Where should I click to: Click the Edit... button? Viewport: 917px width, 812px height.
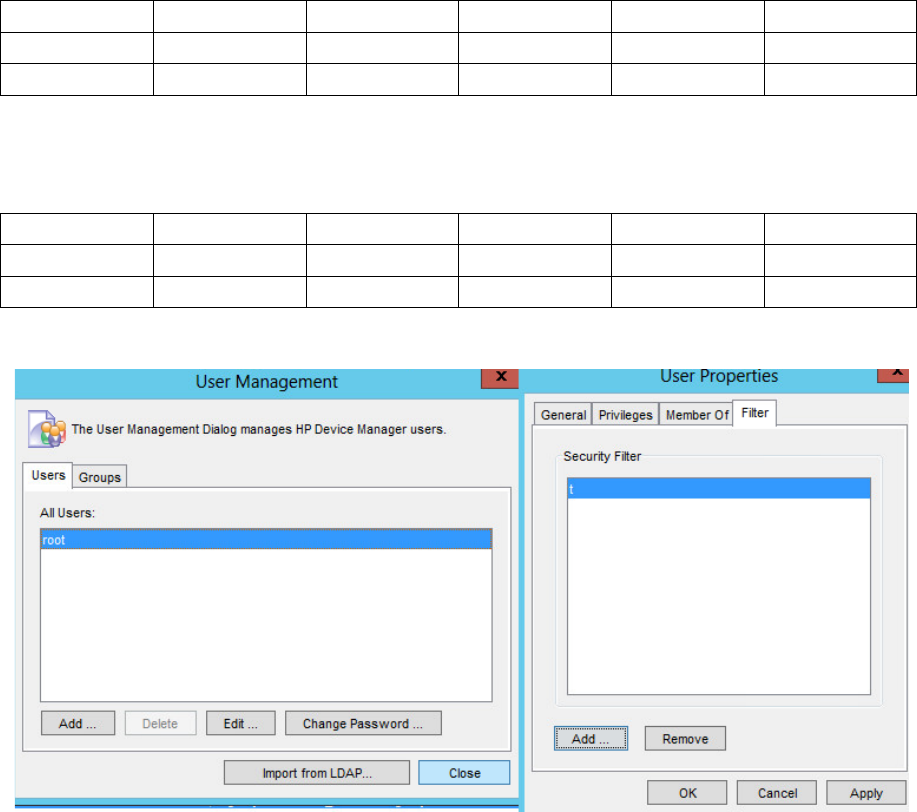240,723
